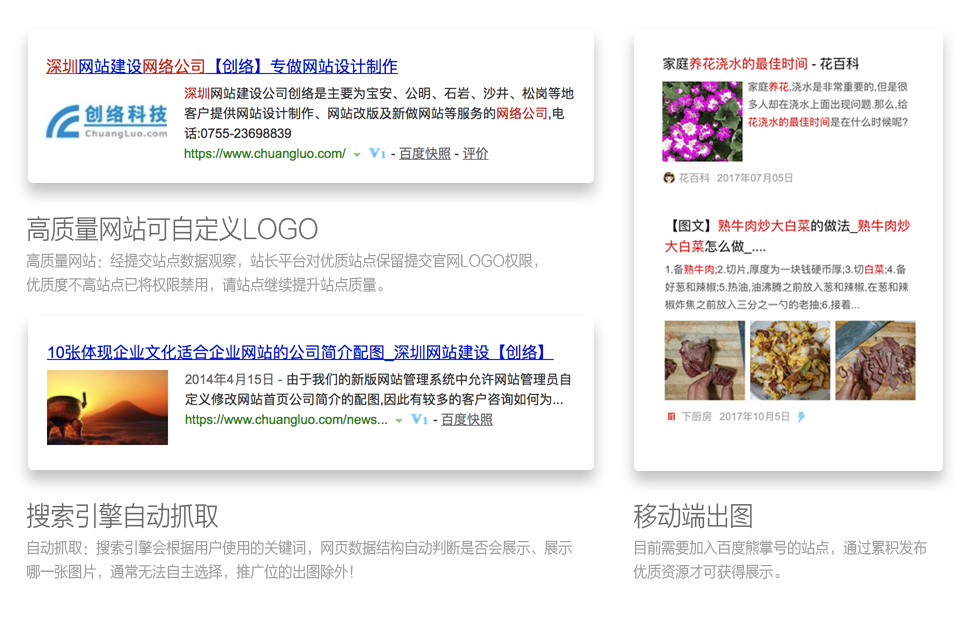Click the 花百科 avatar icon
This screenshot has width=960, height=640.
coord(668,177)
